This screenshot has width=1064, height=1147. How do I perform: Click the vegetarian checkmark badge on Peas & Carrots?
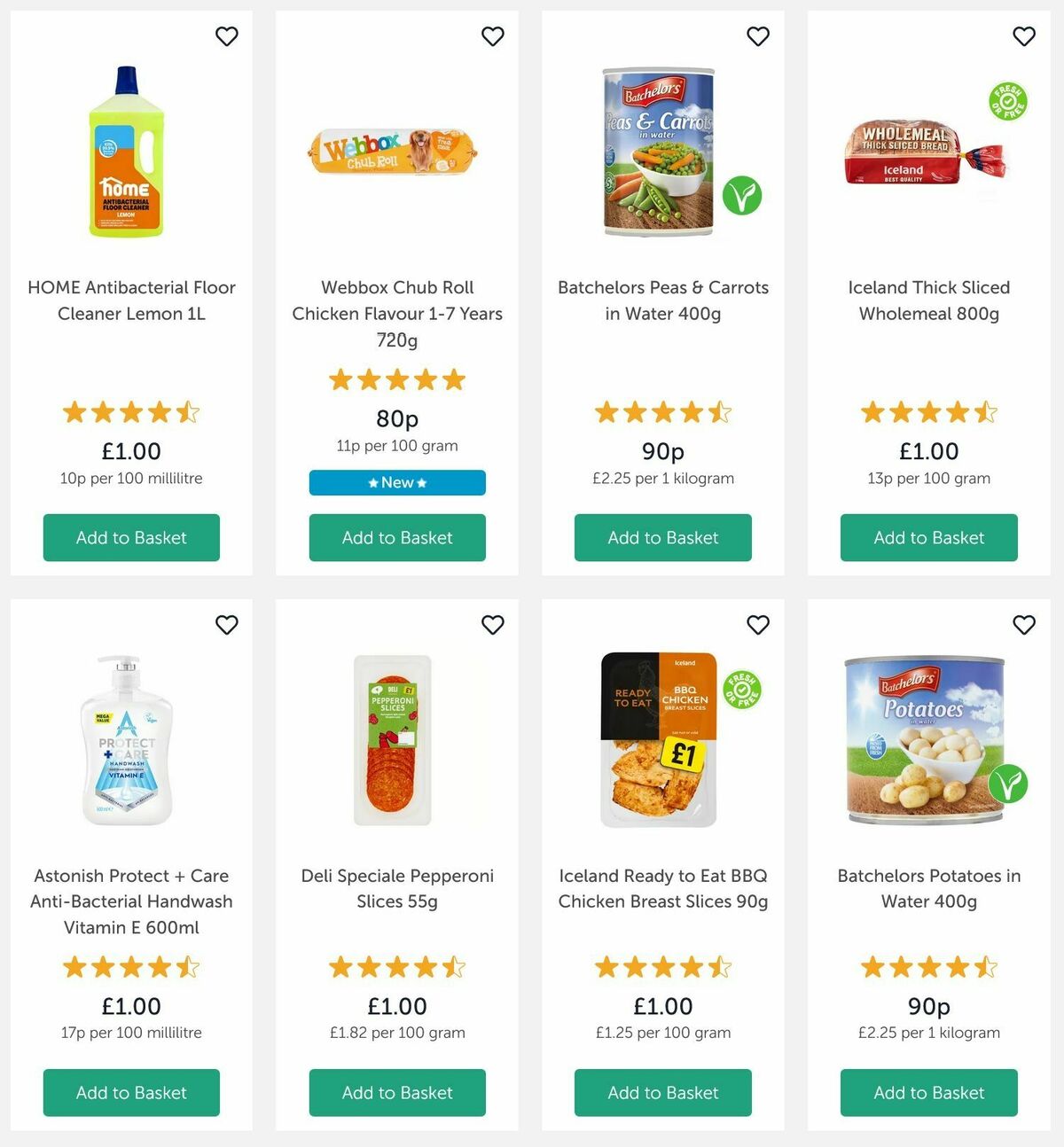coord(743,197)
